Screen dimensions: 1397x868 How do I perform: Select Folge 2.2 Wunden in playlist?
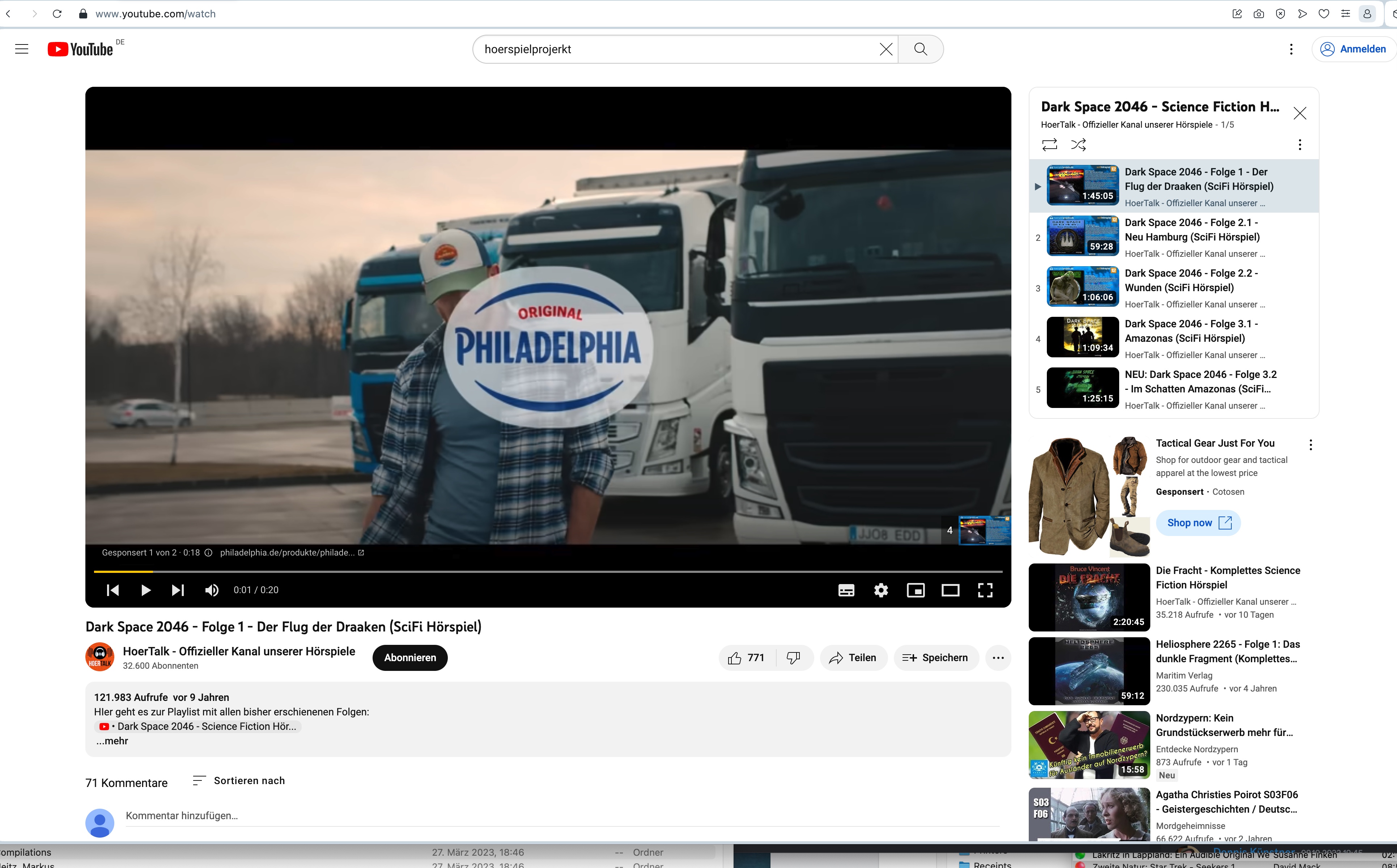coord(1174,288)
